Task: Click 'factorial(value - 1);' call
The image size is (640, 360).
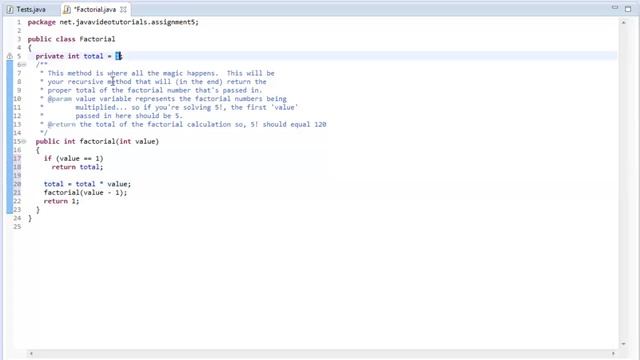Action: (85, 193)
